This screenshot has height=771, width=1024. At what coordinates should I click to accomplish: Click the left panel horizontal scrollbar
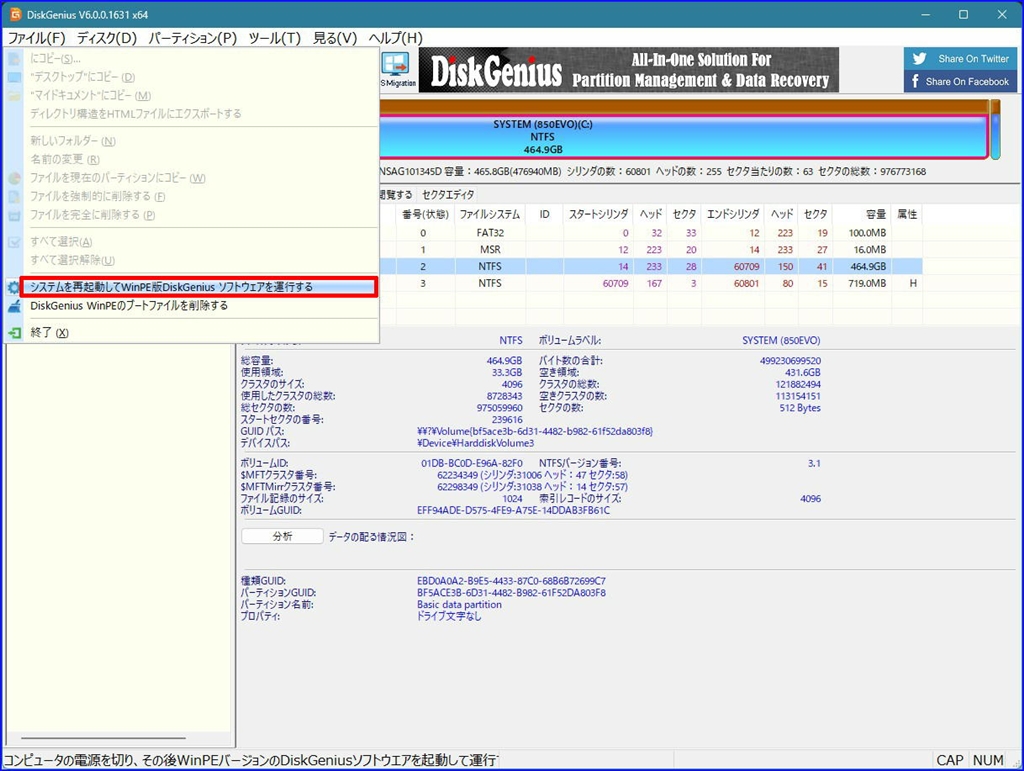pos(104,738)
